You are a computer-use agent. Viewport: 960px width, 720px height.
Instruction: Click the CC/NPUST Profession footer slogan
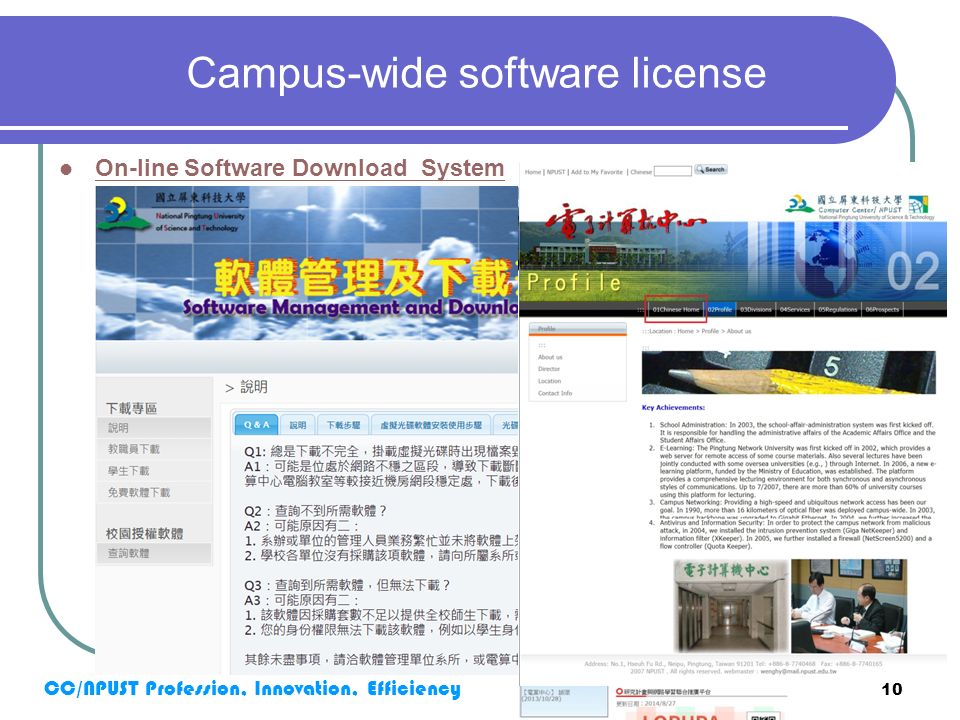pyautogui.click(x=252, y=689)
